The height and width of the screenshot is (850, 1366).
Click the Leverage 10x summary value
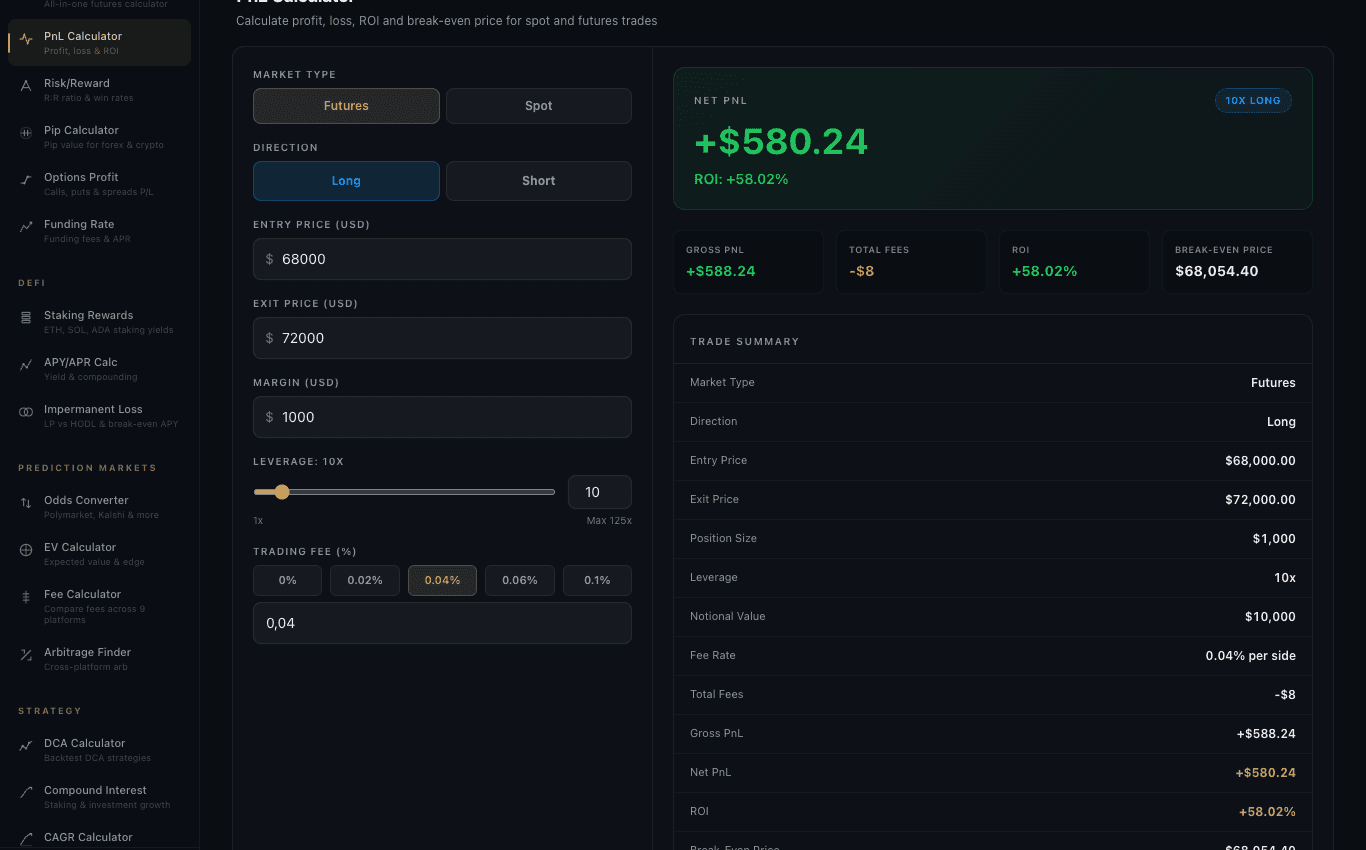click(x=1285, y=578)
